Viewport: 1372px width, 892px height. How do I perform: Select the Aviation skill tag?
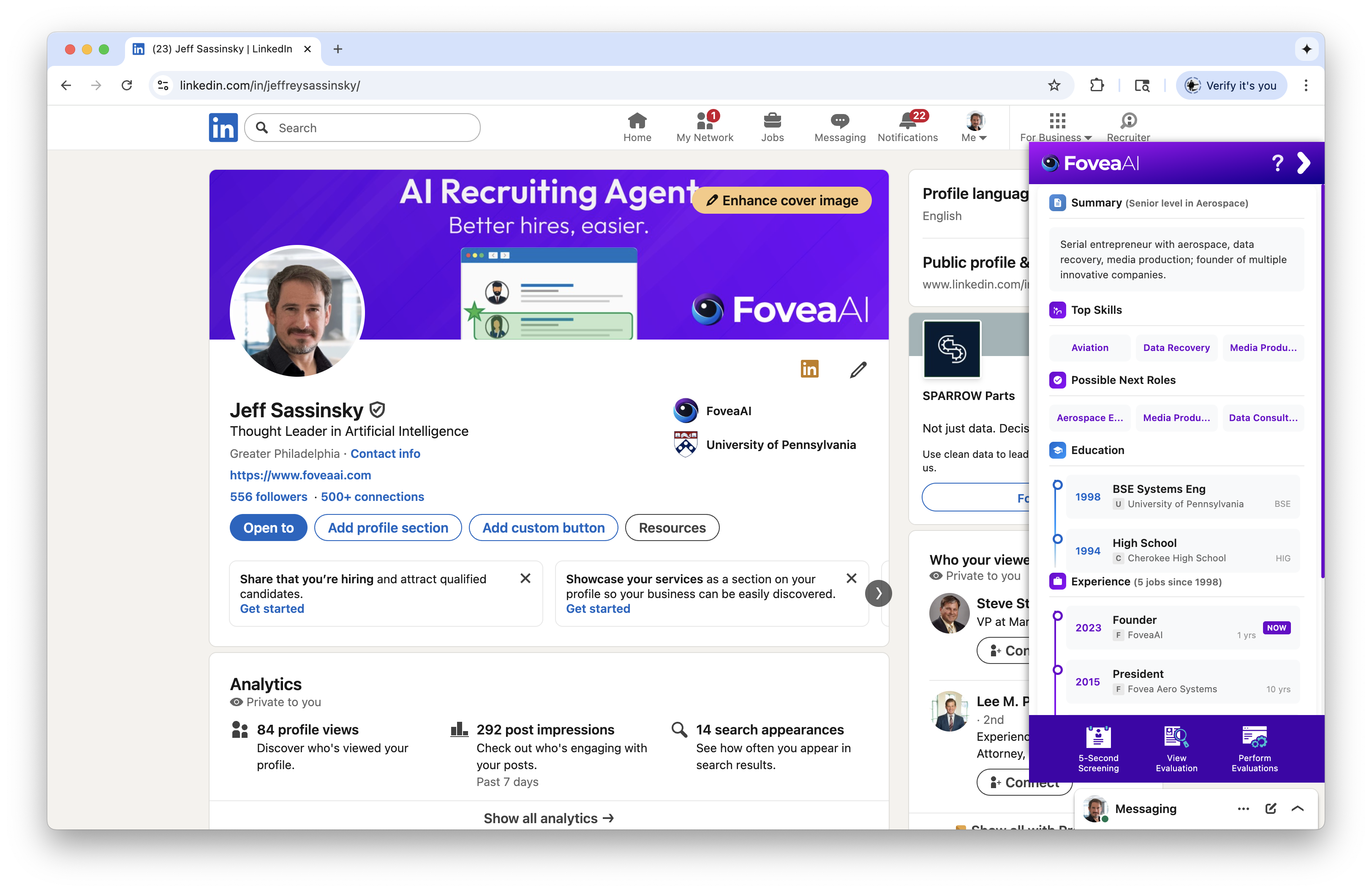(1089, 348)
